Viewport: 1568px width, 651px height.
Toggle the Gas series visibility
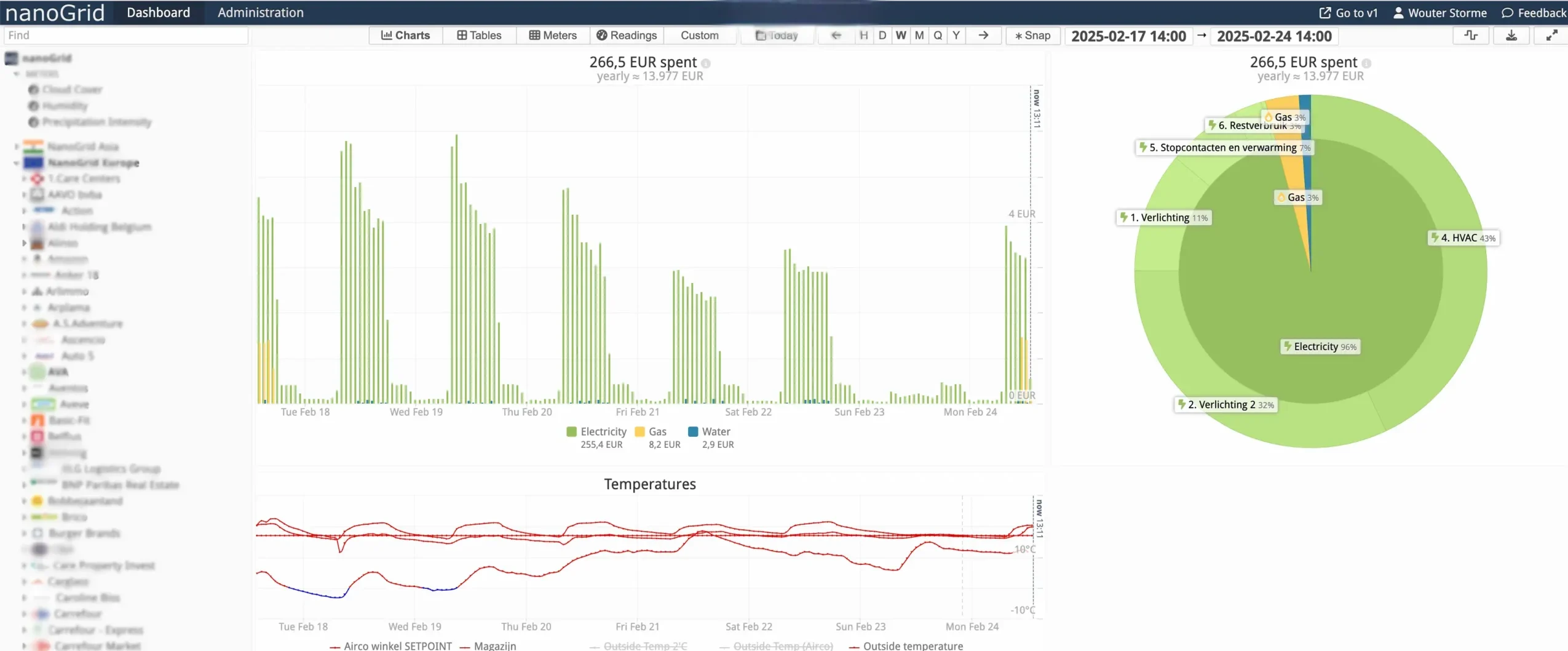[x=651, y=431]
